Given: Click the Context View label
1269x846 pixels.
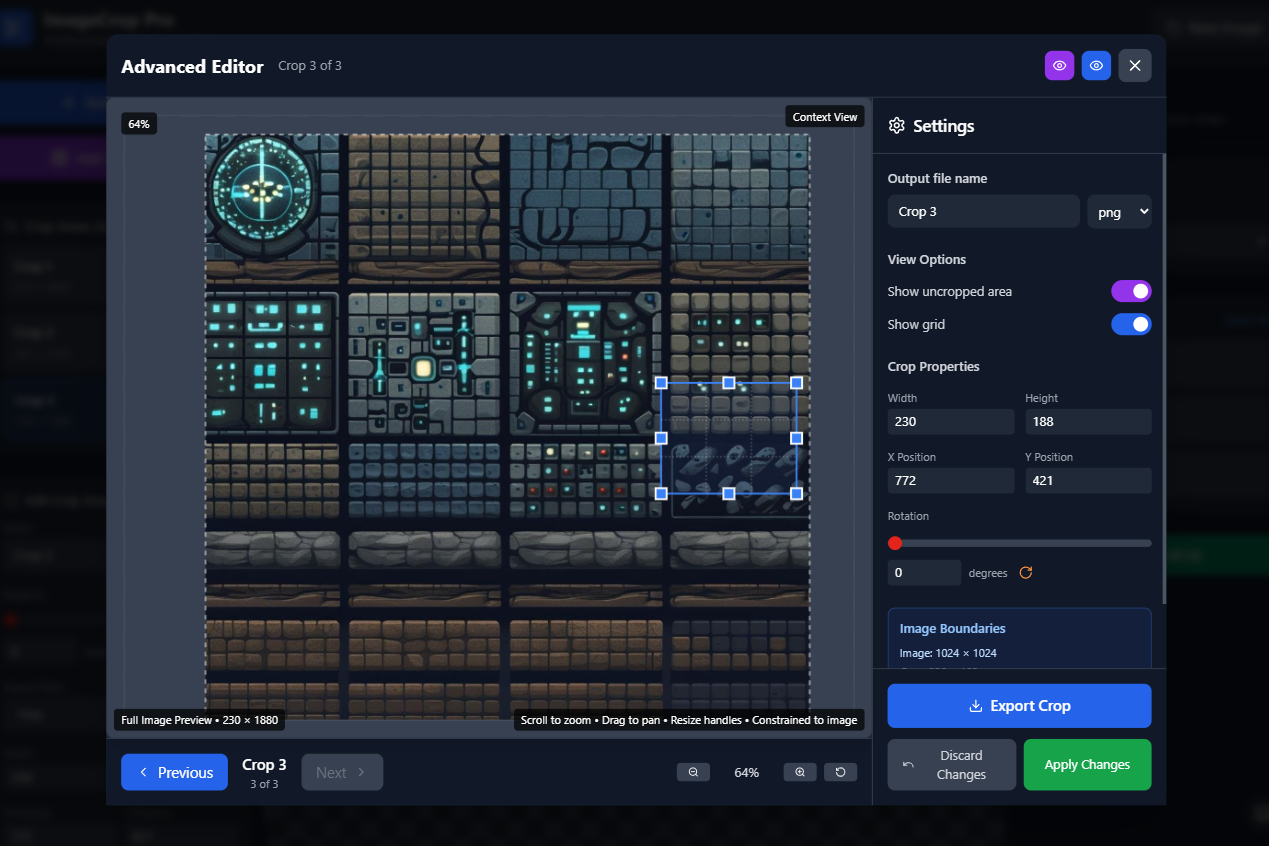Looking at the screenshot, I should (825, 117).
